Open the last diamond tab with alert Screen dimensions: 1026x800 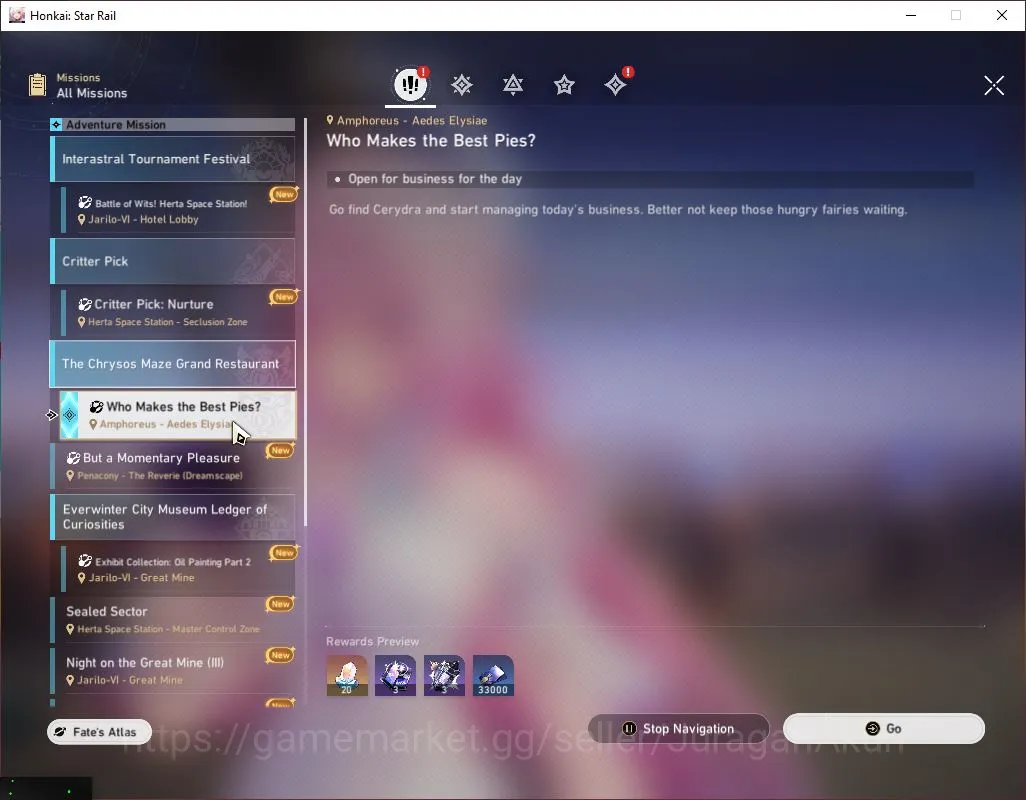[x=616, y=84]
